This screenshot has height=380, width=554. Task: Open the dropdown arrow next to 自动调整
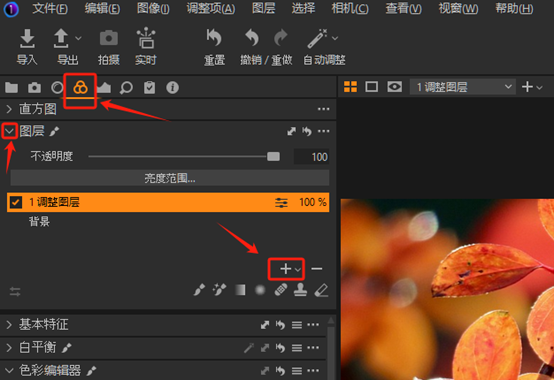pos(335,38)
